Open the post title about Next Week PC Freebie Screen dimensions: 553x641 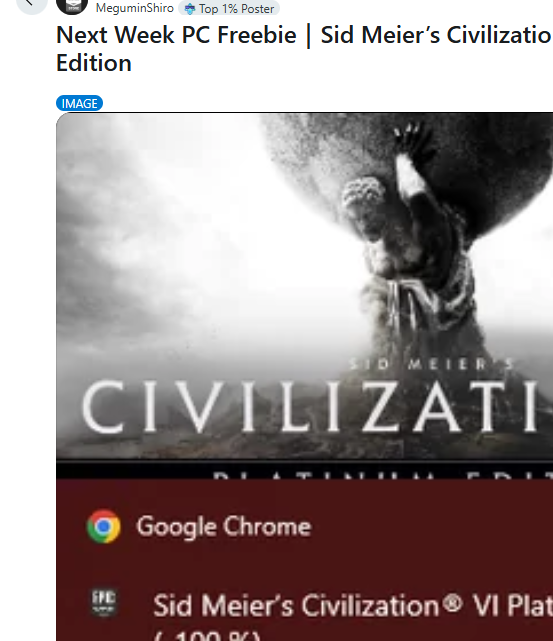coord(304,49)
